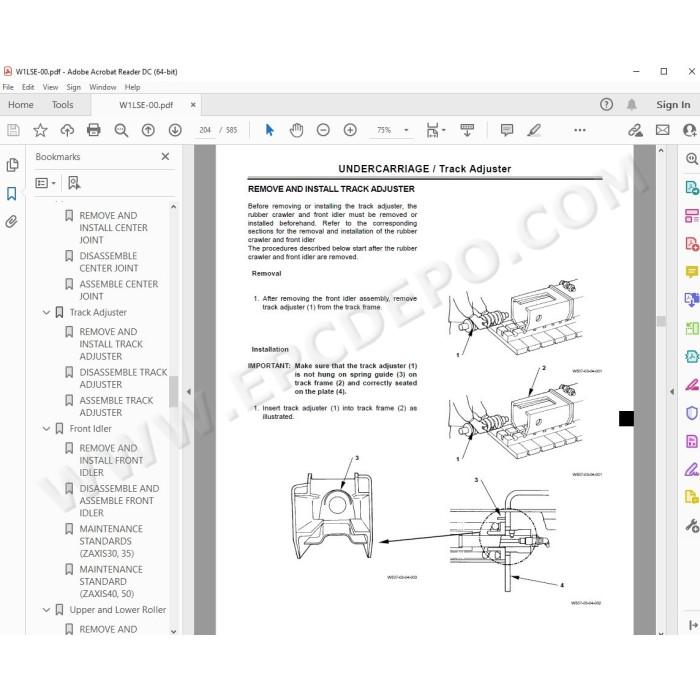700x700 pixels.
Task: Open the right pane Comment tool
Action: (x=691, y=271)
